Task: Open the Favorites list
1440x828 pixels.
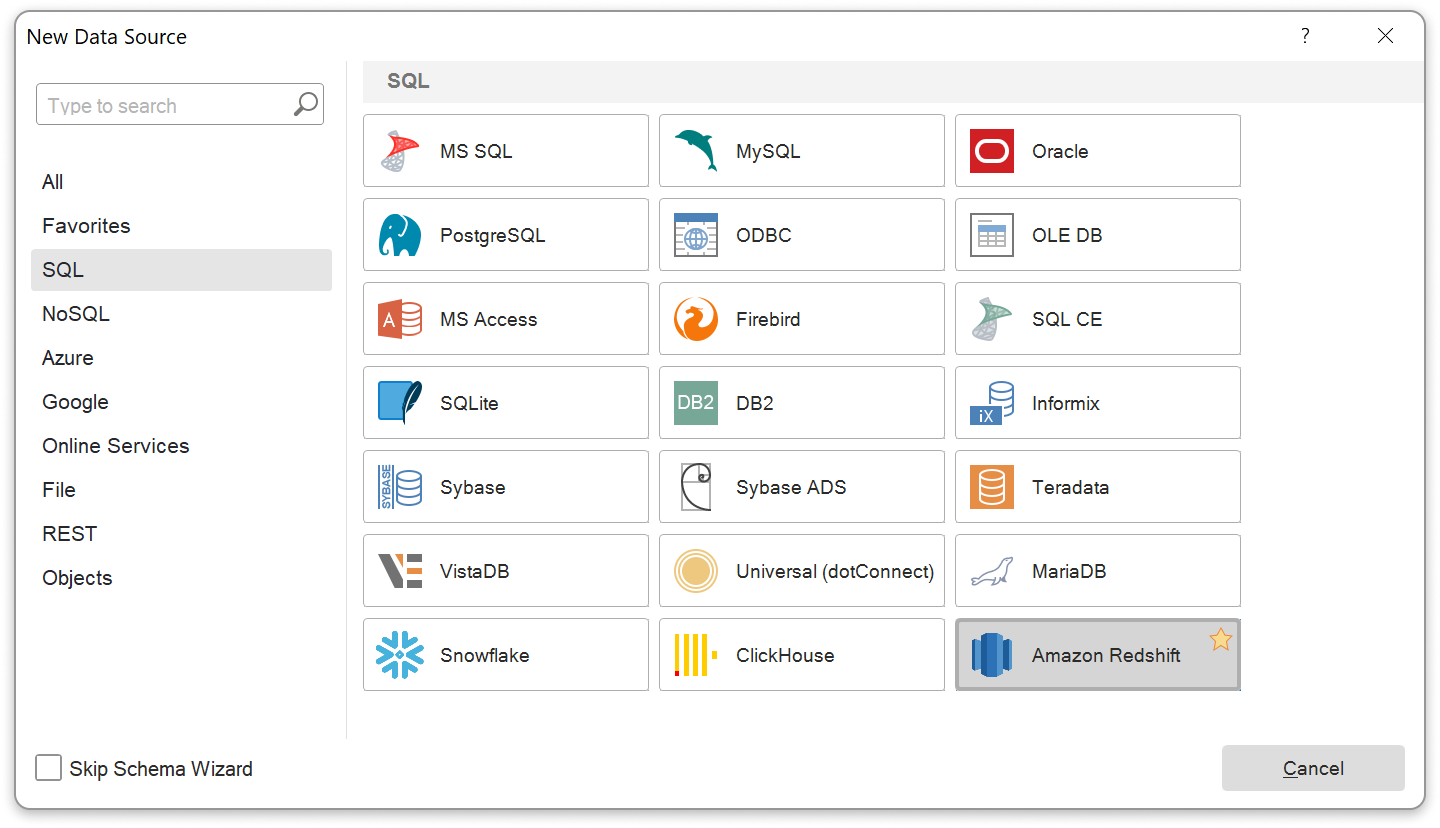Action: [x=86, y=225]
